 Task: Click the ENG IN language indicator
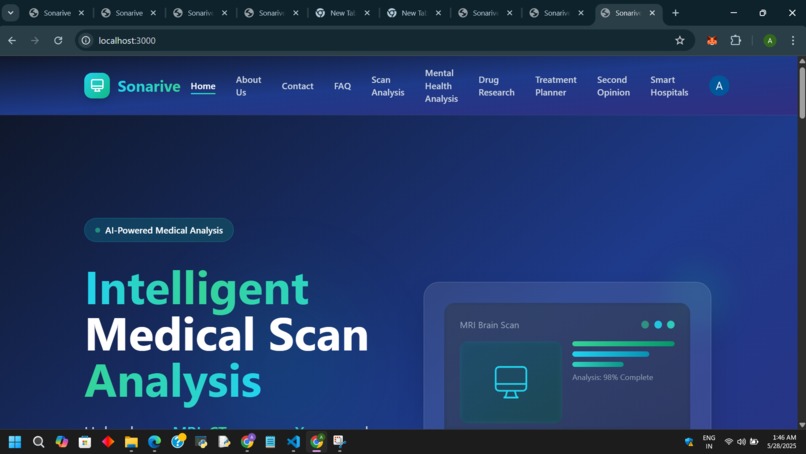pos(709,442)
